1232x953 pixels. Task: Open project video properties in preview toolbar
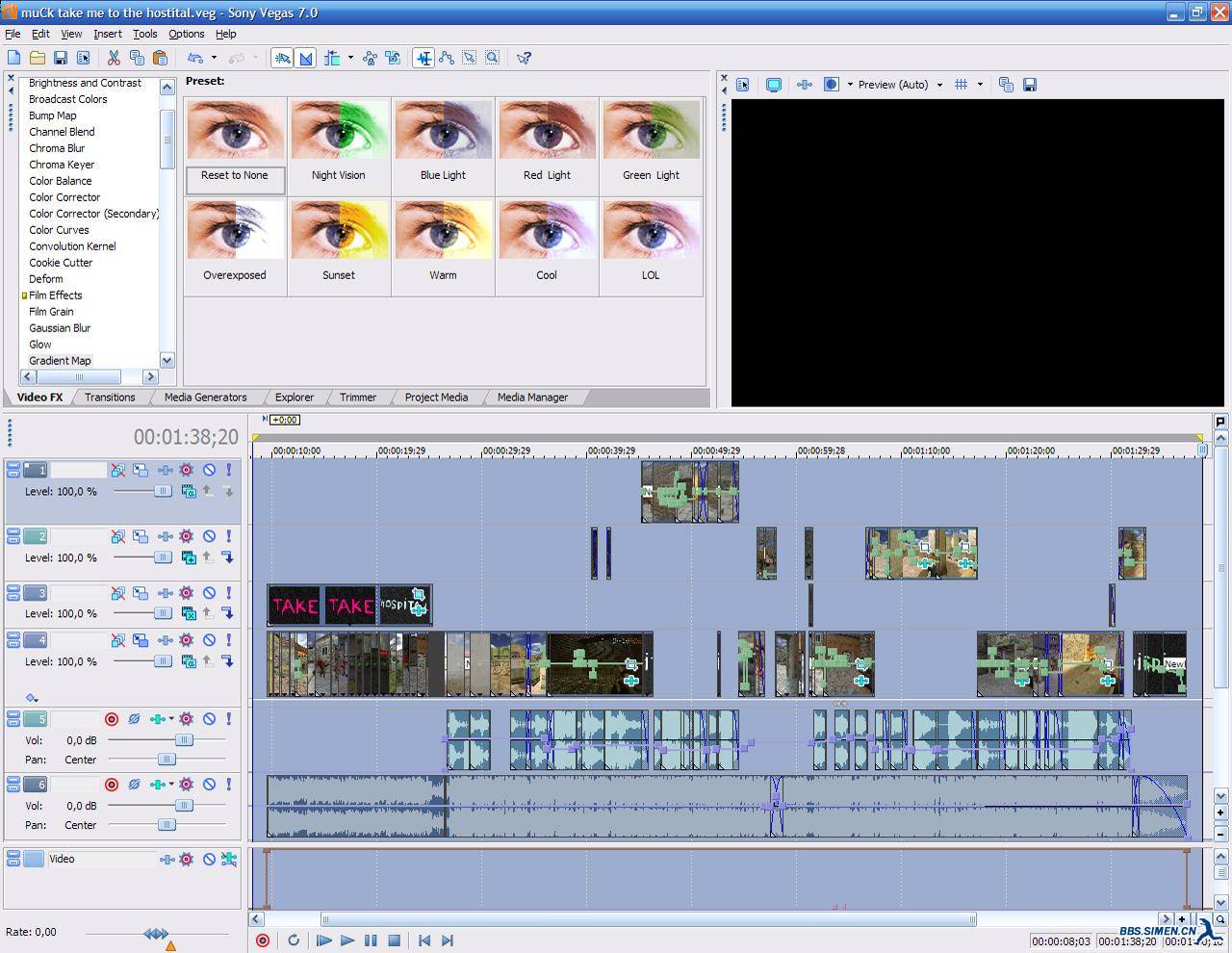pyautogui.click(x=742, y=85)
